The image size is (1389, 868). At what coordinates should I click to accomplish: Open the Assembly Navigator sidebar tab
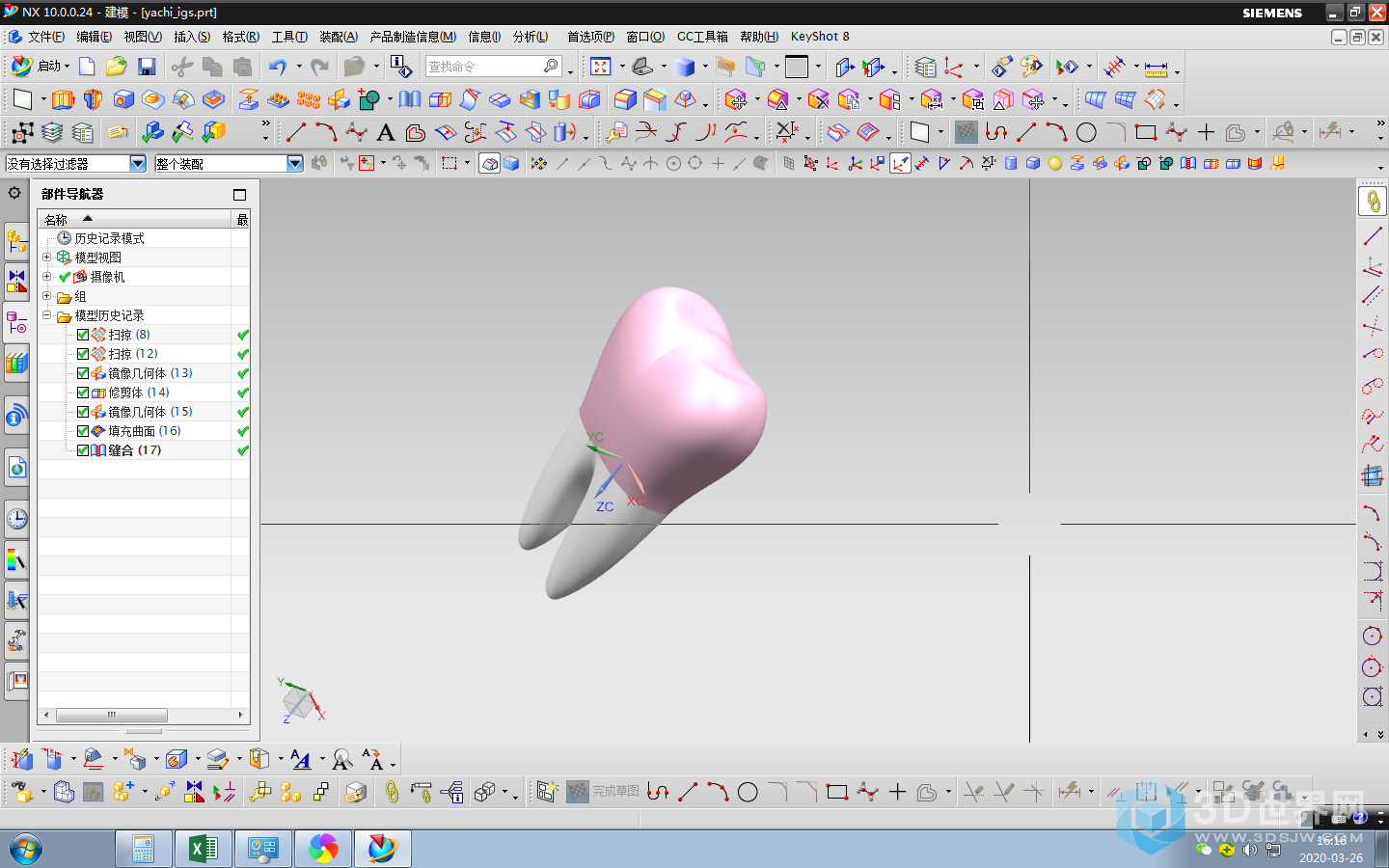(16, 239)
